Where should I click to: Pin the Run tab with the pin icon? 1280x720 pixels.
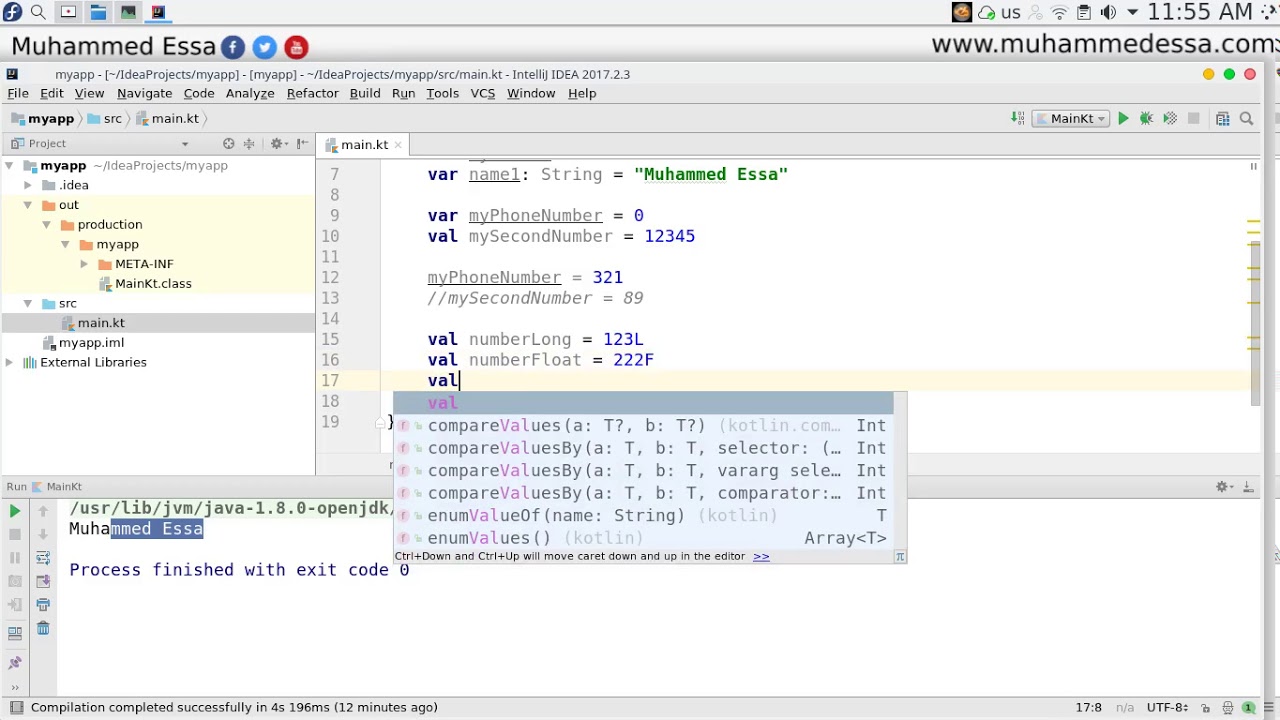point(15,662)
